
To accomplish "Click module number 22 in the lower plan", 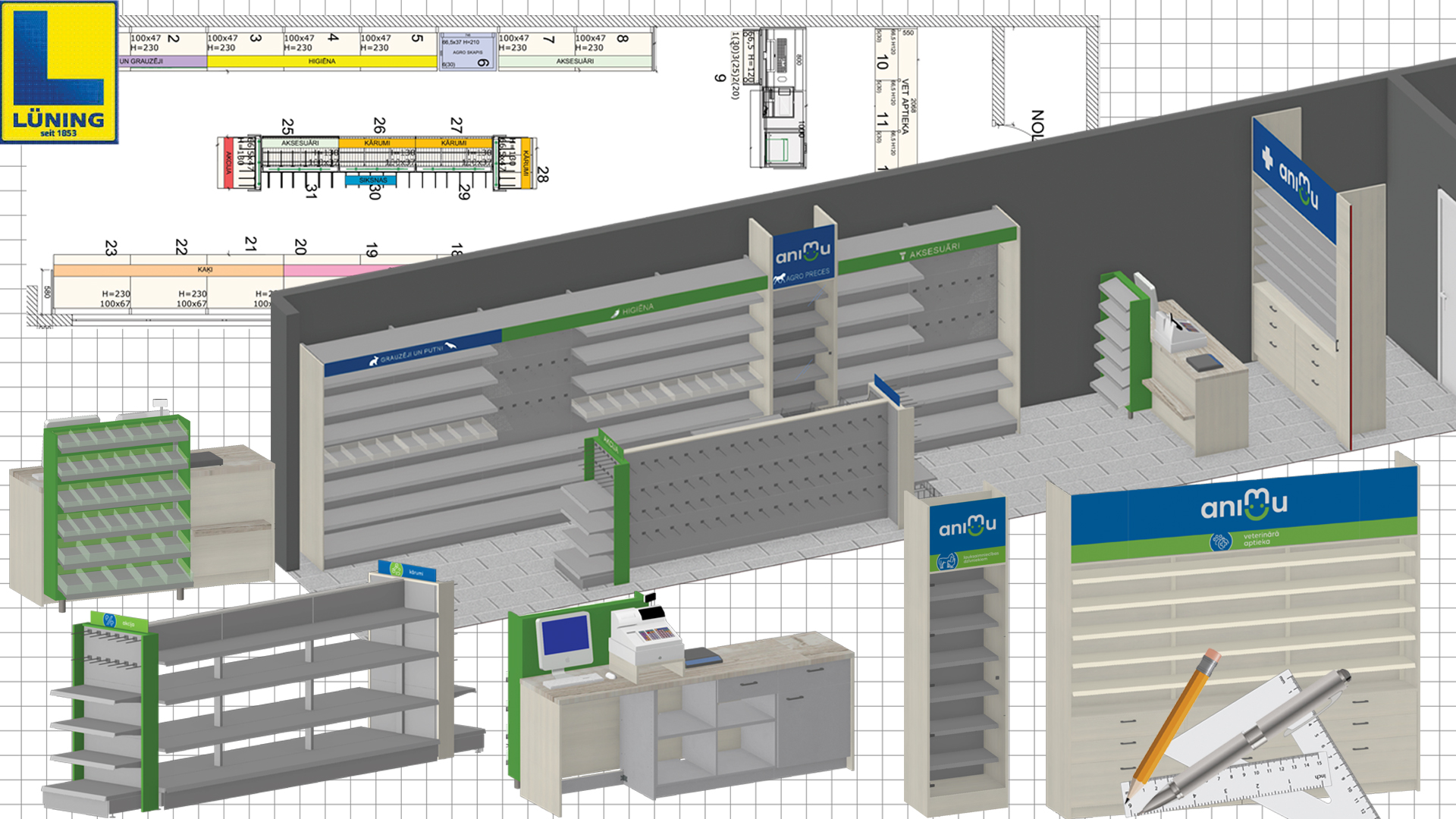I will coord(181,246).
